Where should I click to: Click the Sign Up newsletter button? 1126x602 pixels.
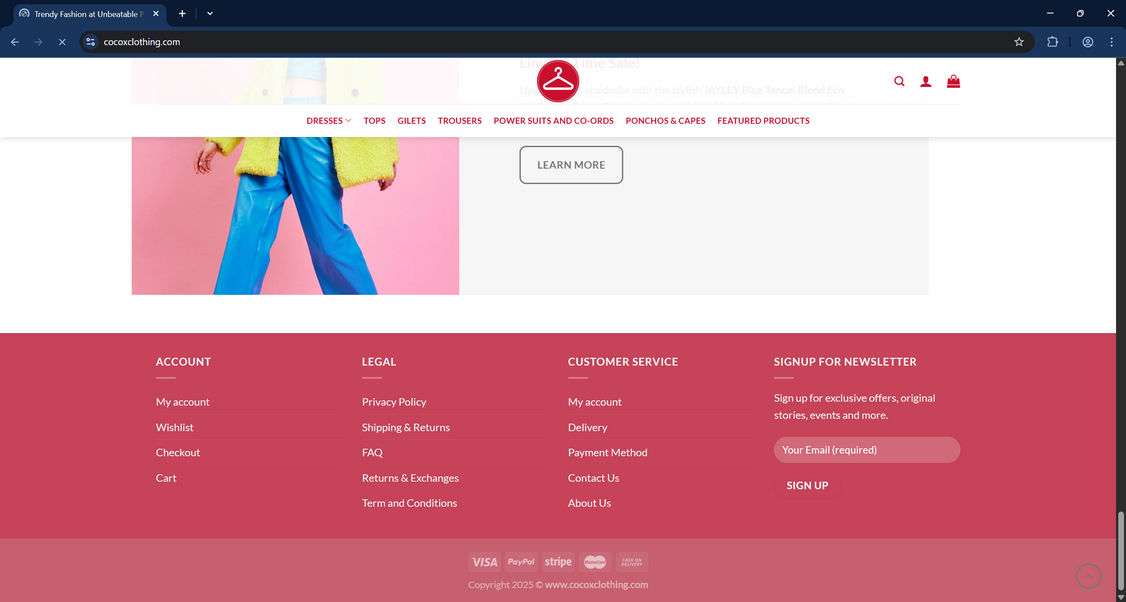click(807, 486)
